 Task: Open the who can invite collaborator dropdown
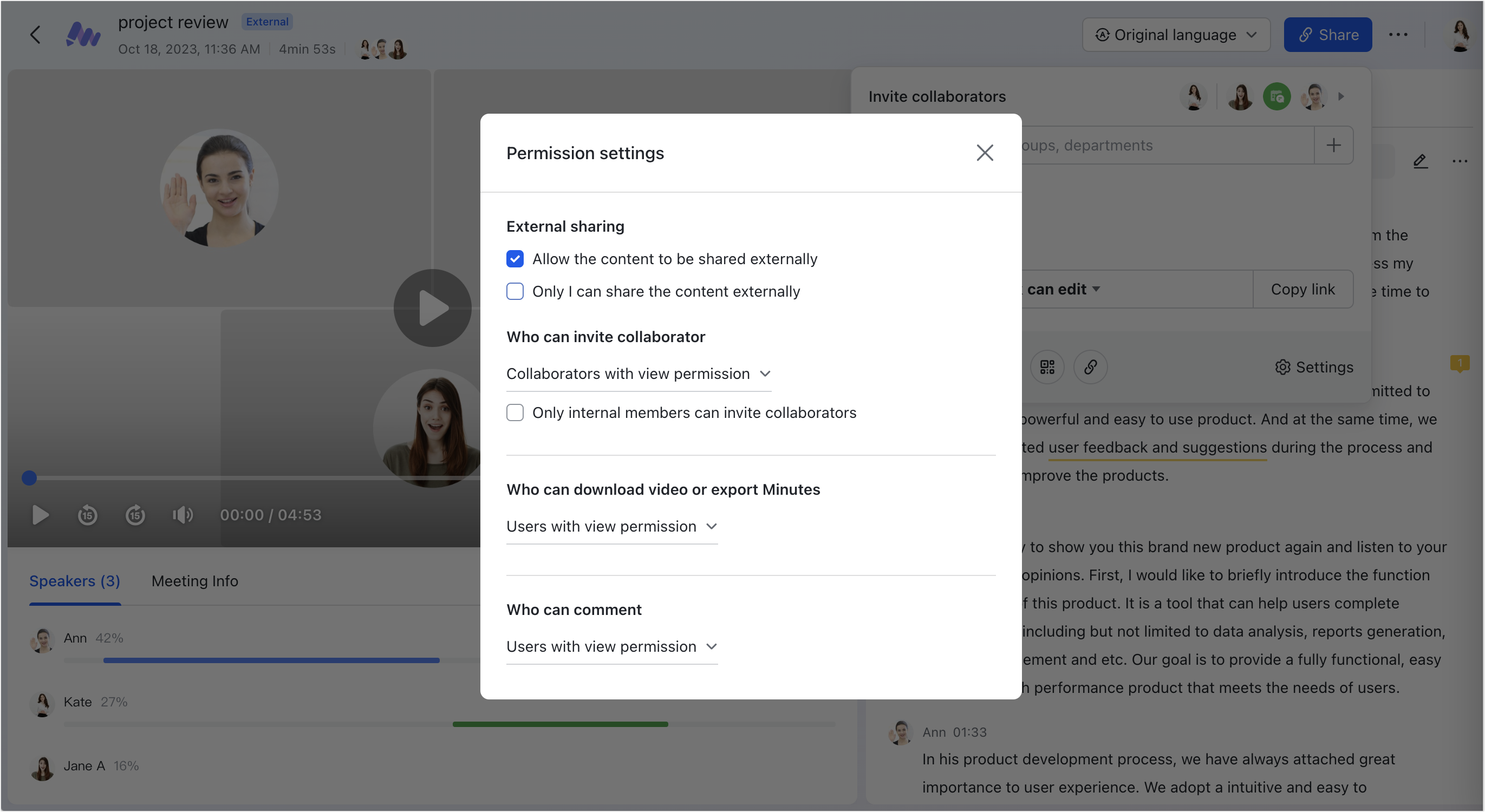pos(638,374)
